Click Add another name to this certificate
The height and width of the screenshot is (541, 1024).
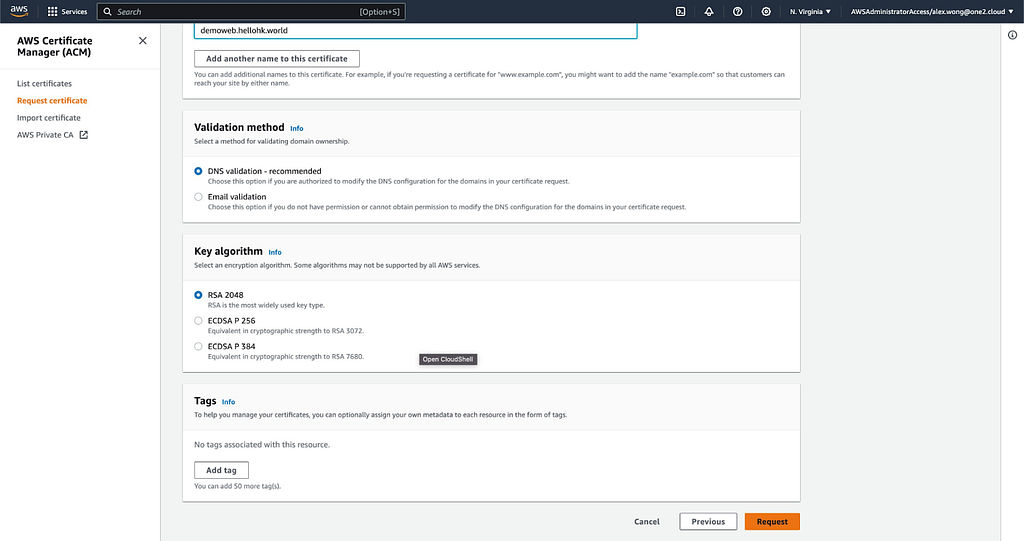277,59
